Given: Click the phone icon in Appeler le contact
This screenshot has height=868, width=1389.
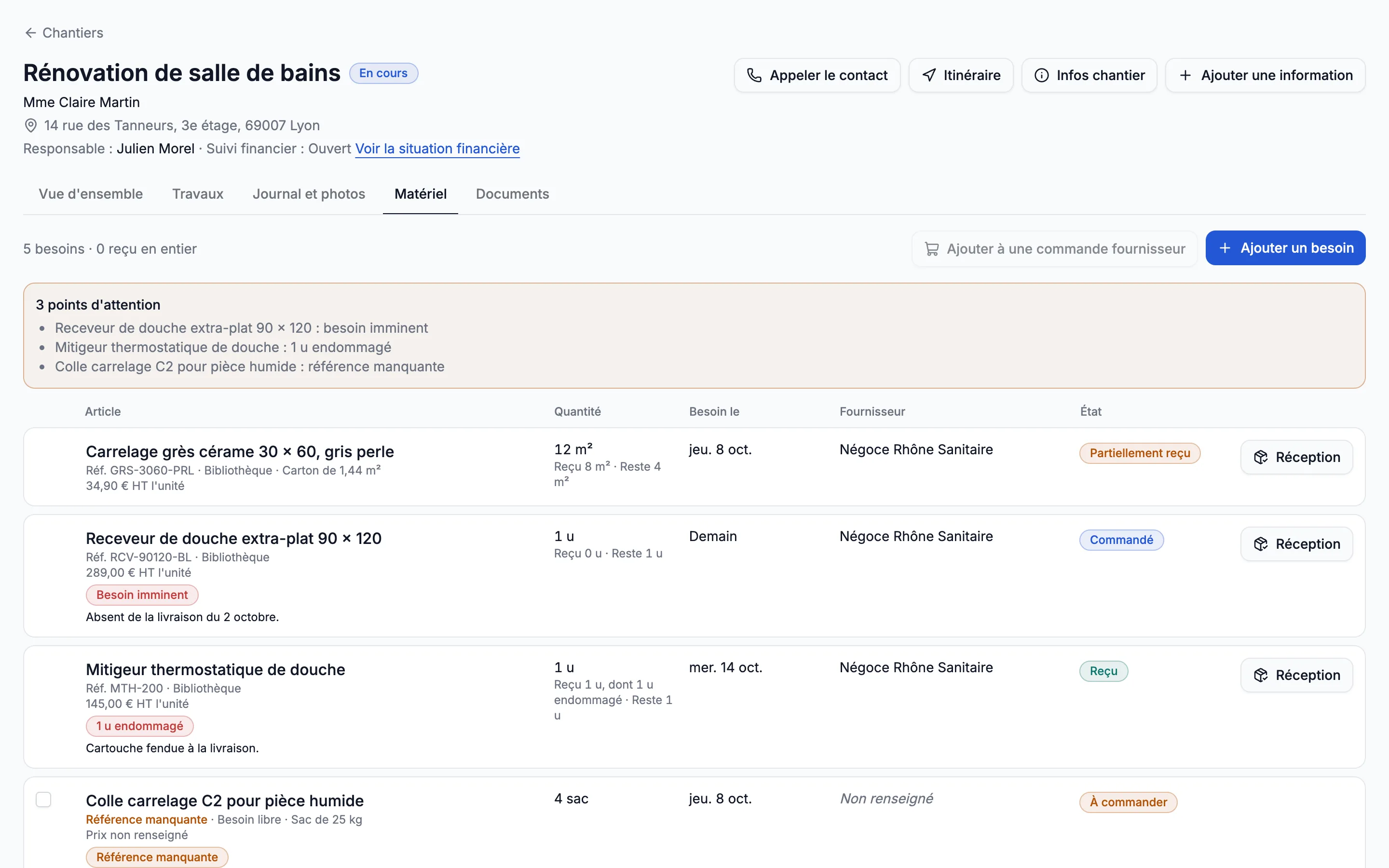Looking at the screenshot, I should 754,75.
